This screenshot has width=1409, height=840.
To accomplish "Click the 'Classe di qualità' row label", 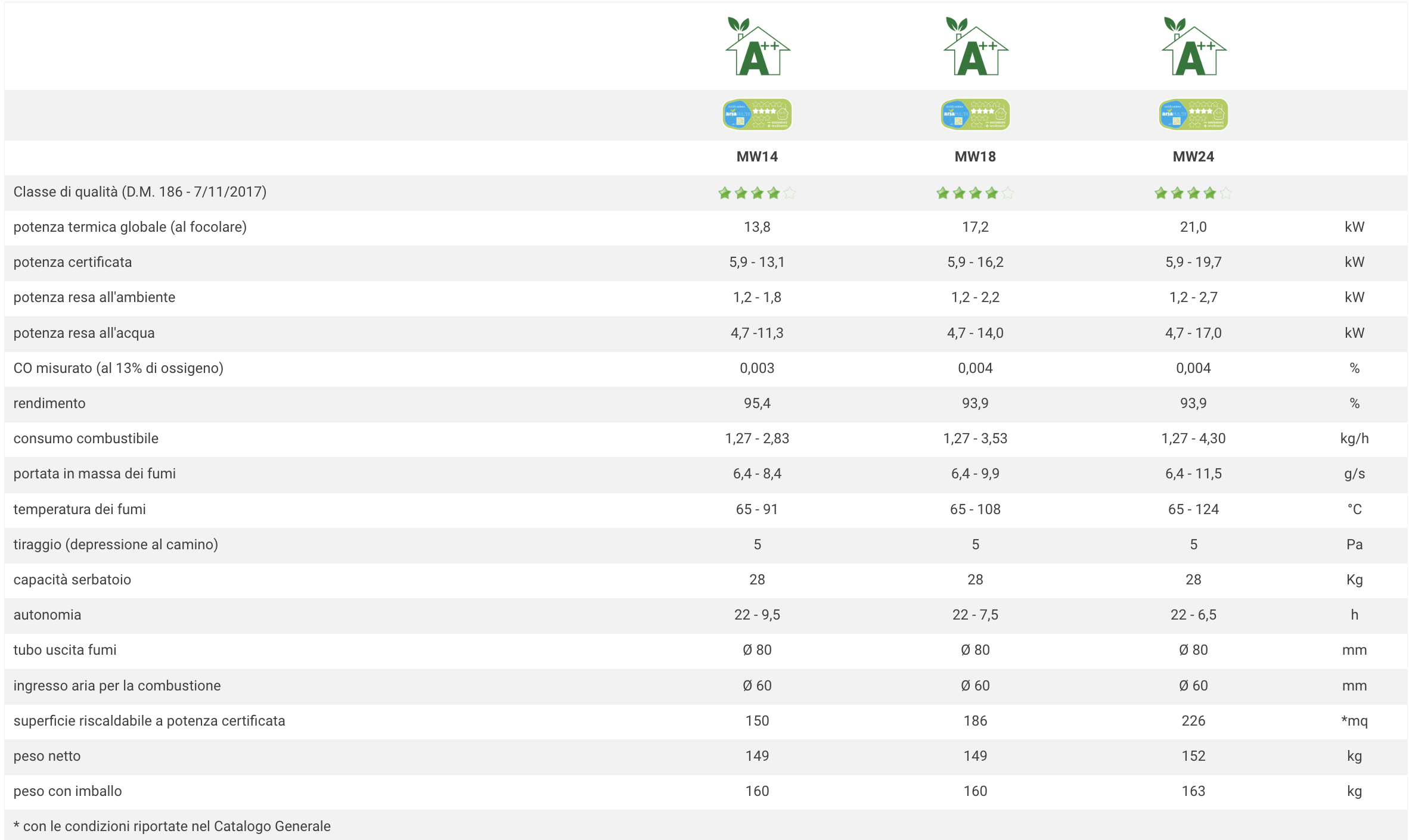I will pyautogui.click(x=140, y=192).
